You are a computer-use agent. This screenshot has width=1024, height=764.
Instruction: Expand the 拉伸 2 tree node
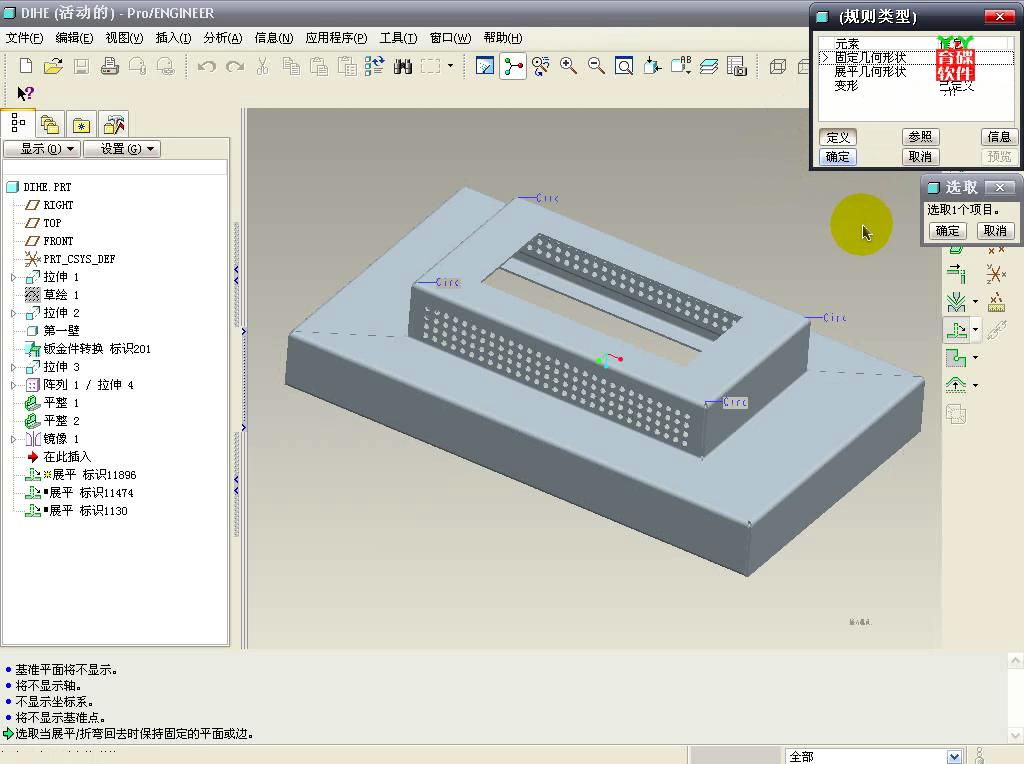[x=14, y=313]
